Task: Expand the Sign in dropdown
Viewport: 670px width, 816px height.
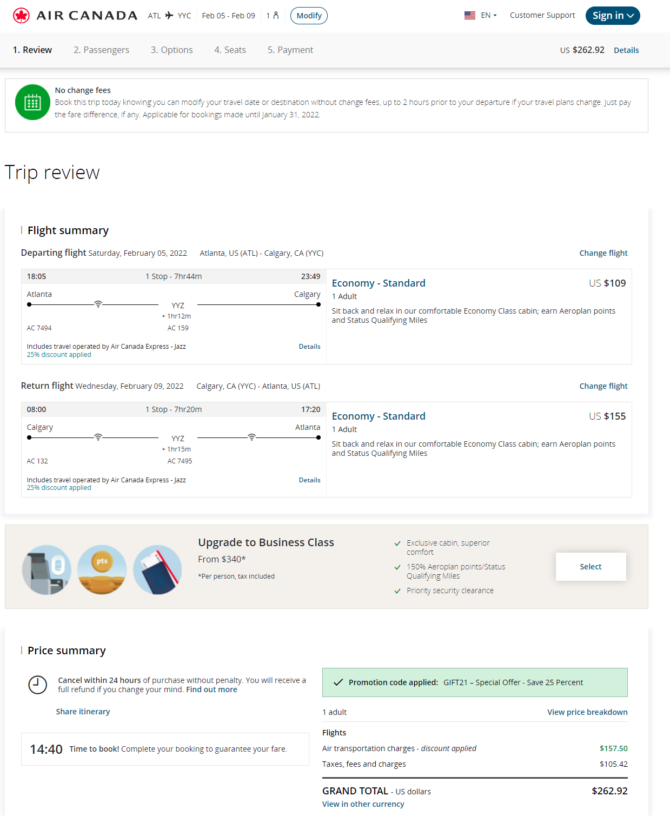Action: click(x=613, y=16)
